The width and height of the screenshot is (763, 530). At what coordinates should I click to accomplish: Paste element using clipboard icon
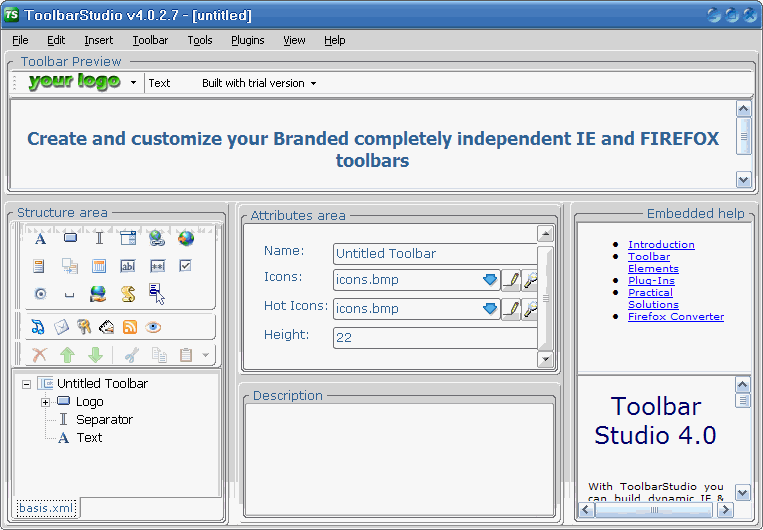[x=186, y=355]
